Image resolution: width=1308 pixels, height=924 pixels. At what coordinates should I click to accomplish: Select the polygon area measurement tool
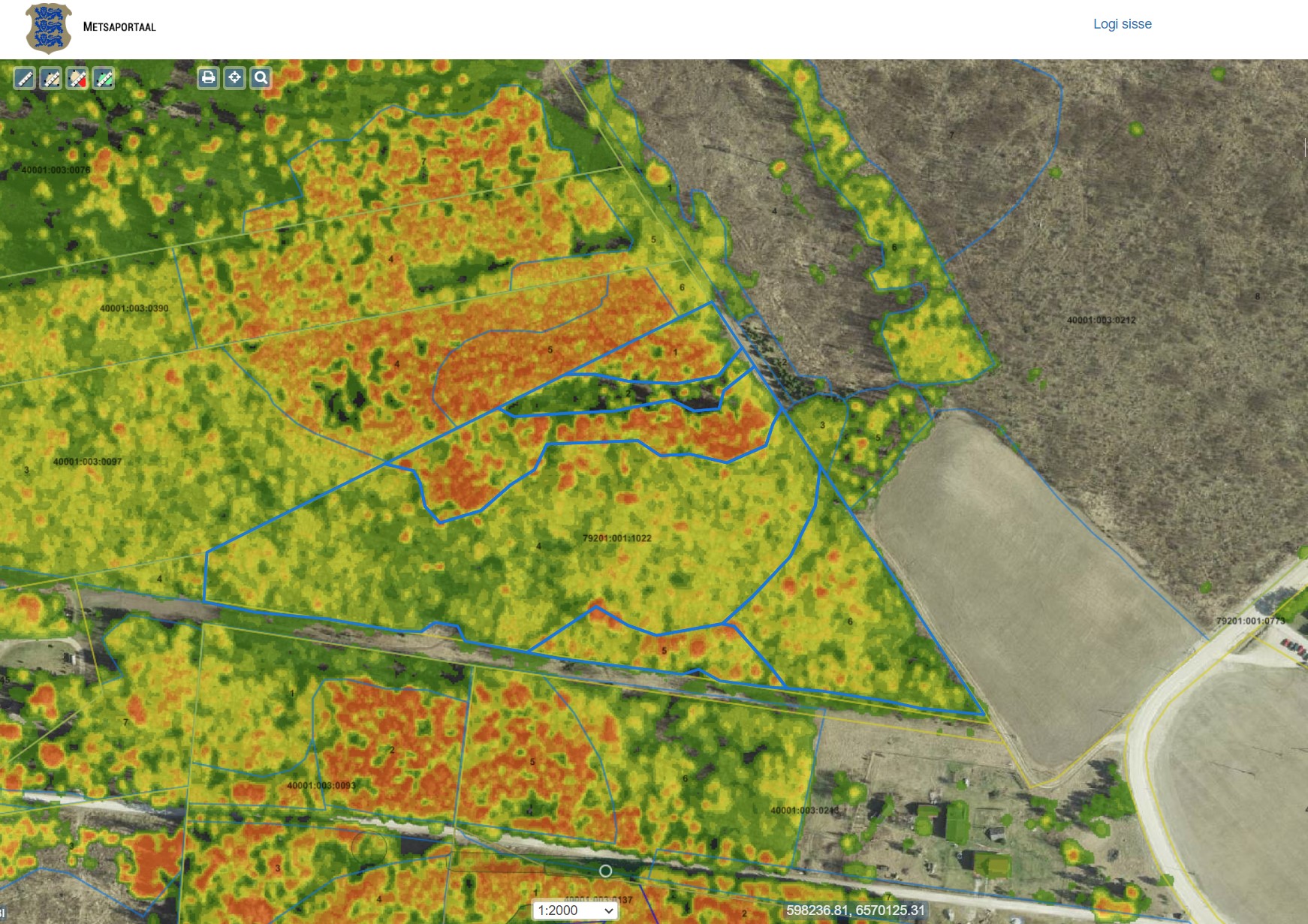tap(51, 78)
